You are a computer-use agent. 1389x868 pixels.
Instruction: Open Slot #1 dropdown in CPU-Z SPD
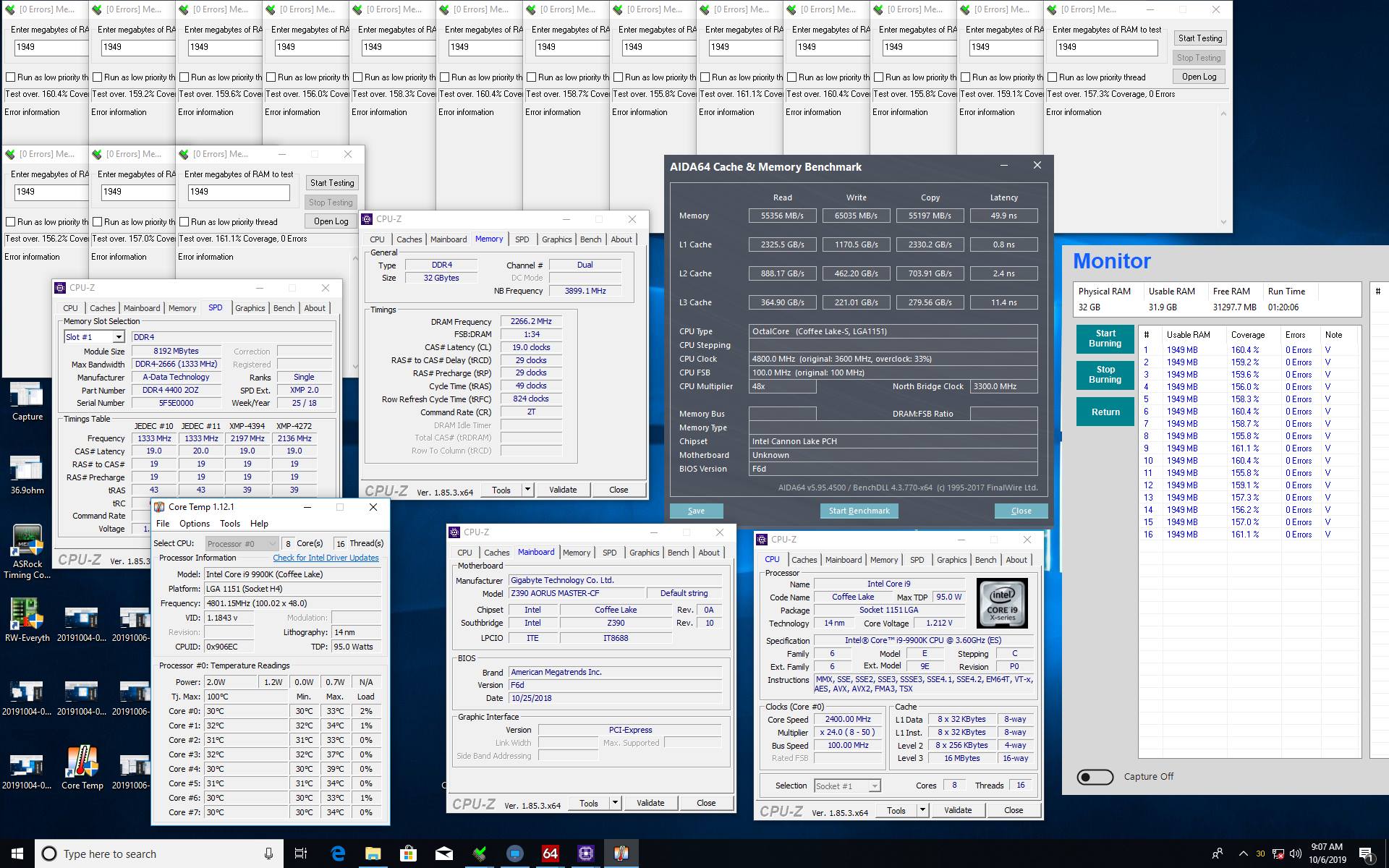(x=118, y=337)
